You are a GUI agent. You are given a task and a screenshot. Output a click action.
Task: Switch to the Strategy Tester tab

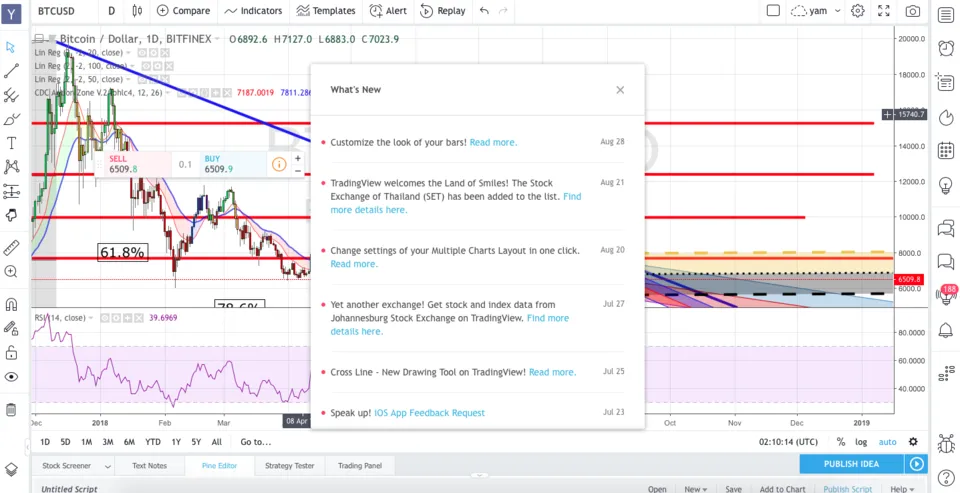coord(290,465)
